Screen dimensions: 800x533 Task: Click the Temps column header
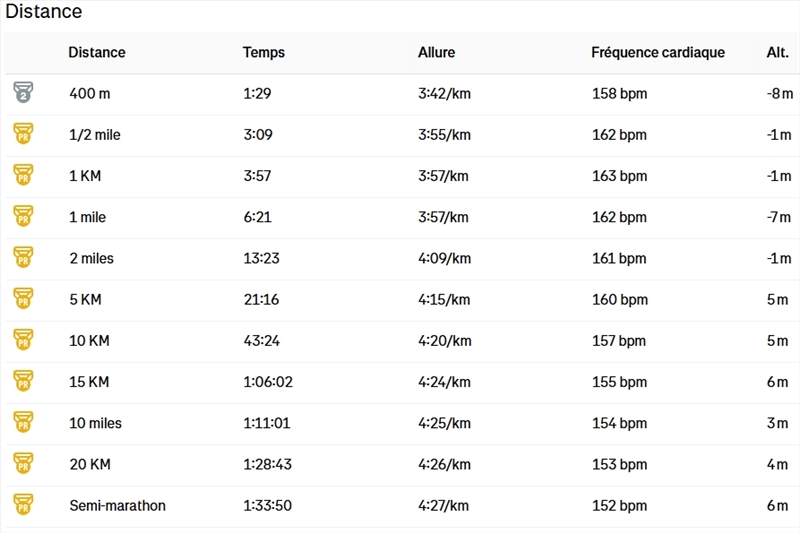(x=264, y=53)
